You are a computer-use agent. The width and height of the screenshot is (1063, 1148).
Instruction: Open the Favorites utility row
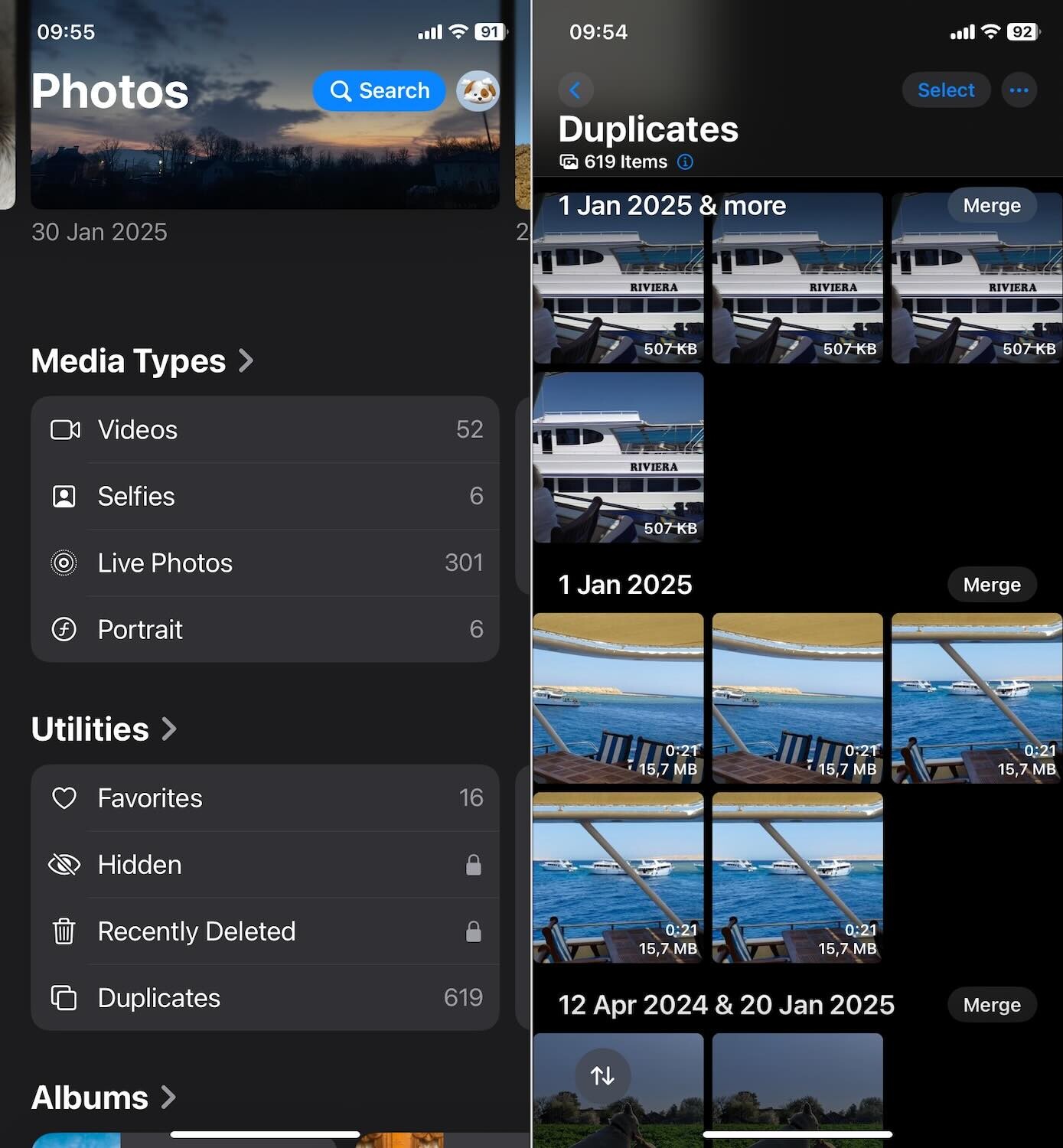tap(265, 798)
